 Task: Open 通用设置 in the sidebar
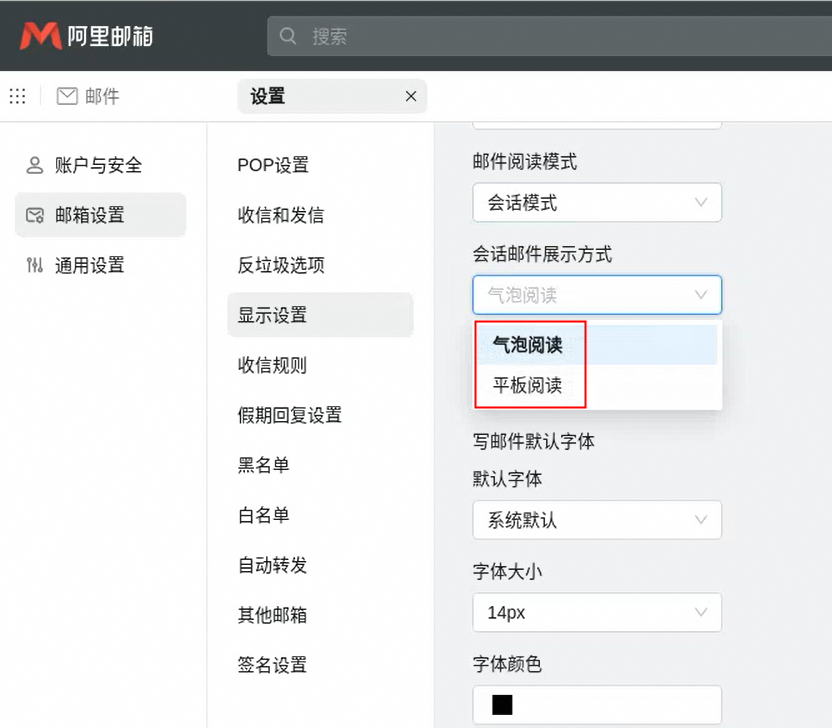click(89, 265)
